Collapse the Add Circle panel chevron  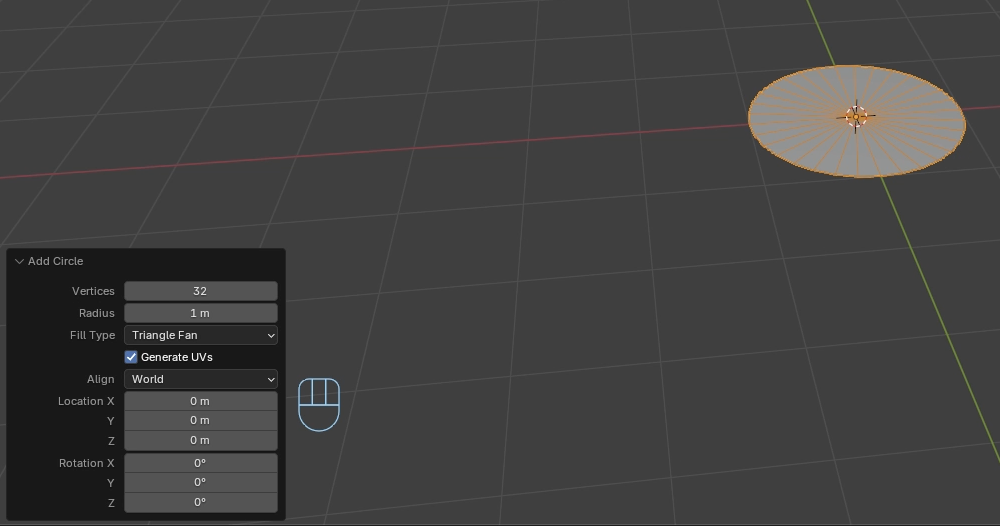pyautogui.click(x=19, y=261)
